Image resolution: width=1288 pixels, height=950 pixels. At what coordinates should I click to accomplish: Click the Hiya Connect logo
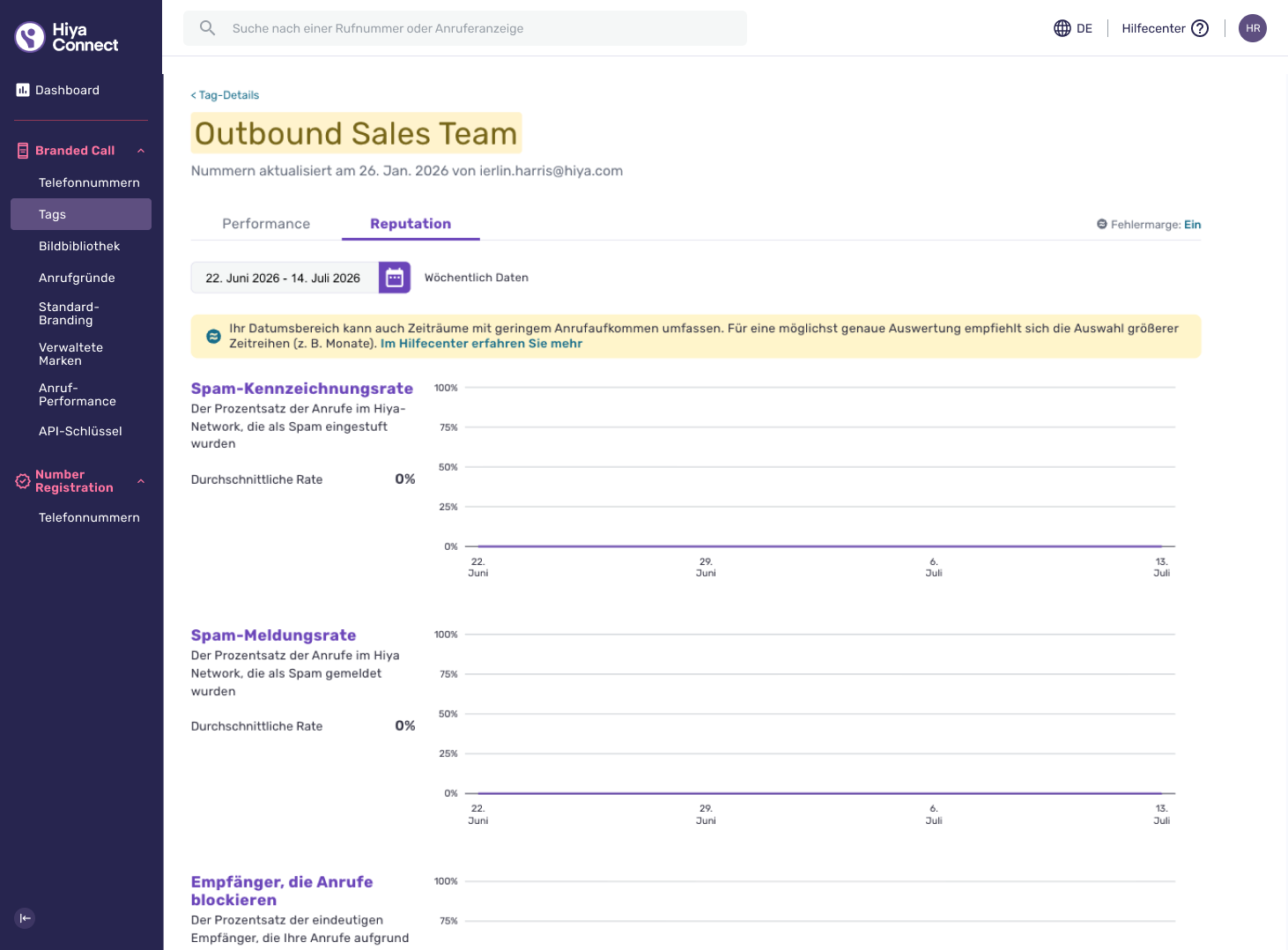click(x=66, y=37)
